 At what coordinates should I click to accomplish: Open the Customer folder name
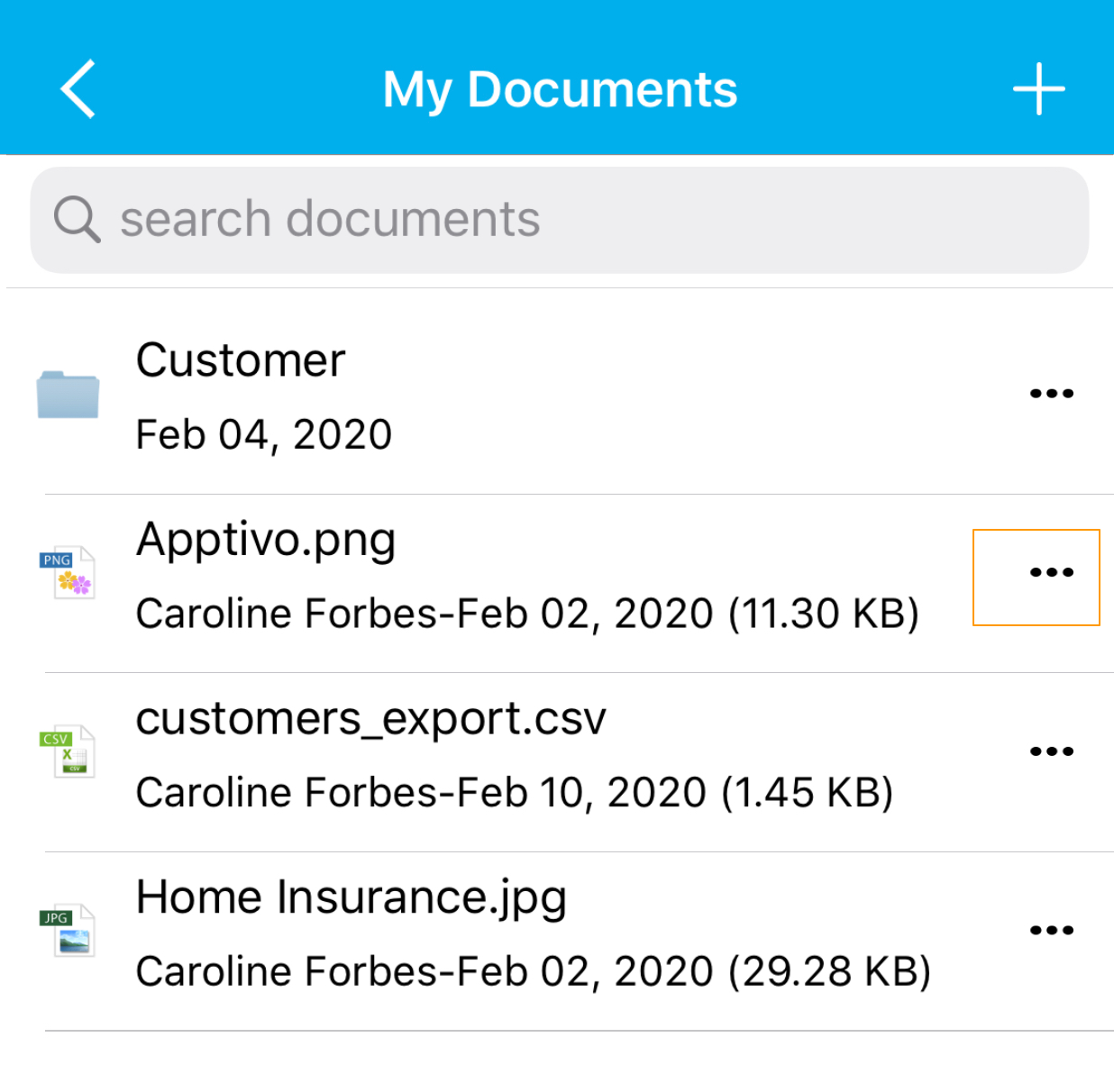pos(241,360)
